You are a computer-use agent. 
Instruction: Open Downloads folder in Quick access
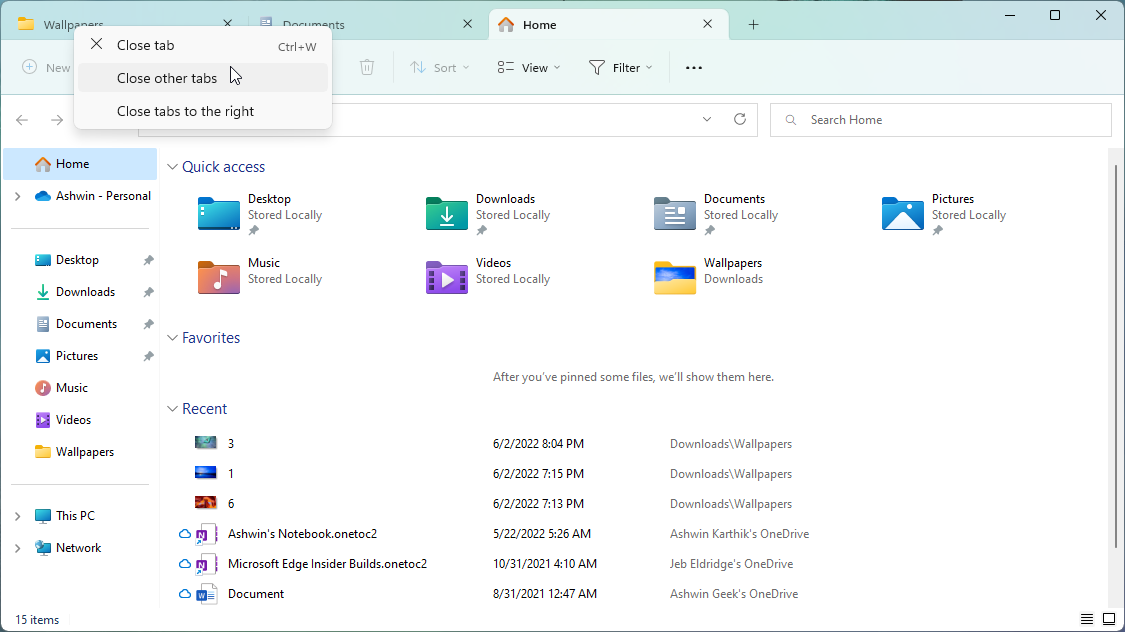tap(489, 213)
